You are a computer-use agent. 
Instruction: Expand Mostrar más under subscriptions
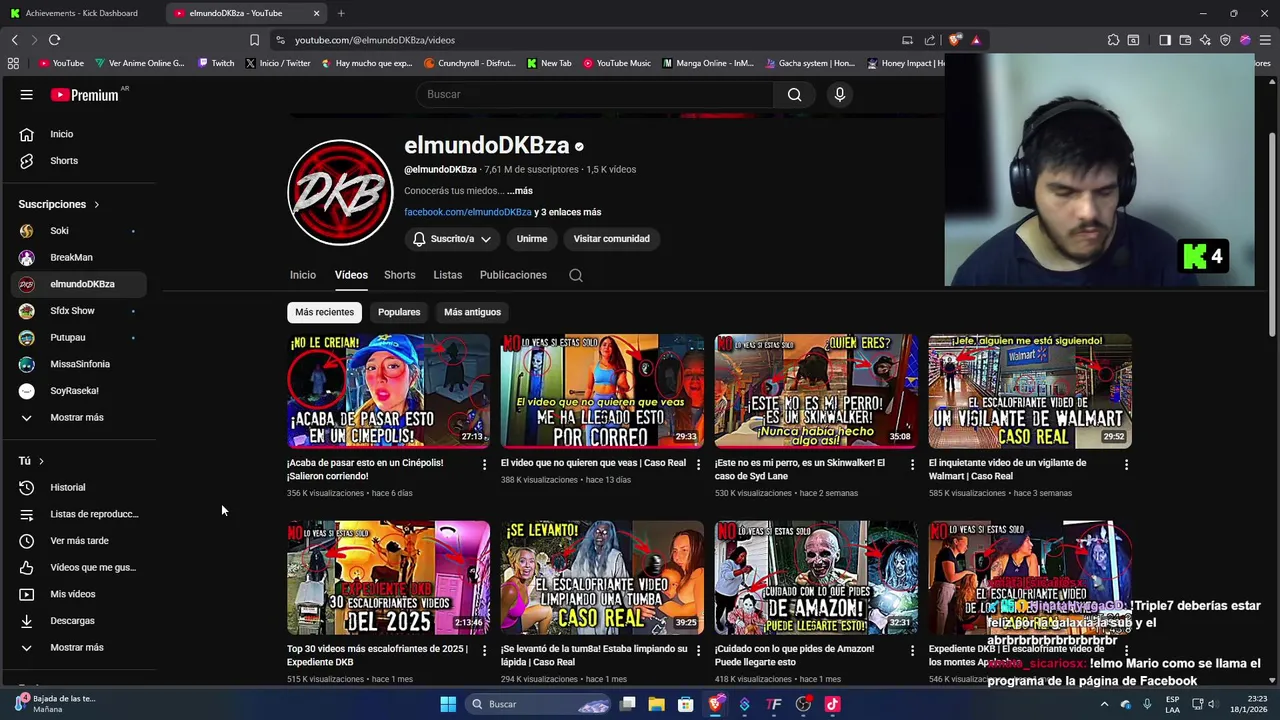[78, 418]
